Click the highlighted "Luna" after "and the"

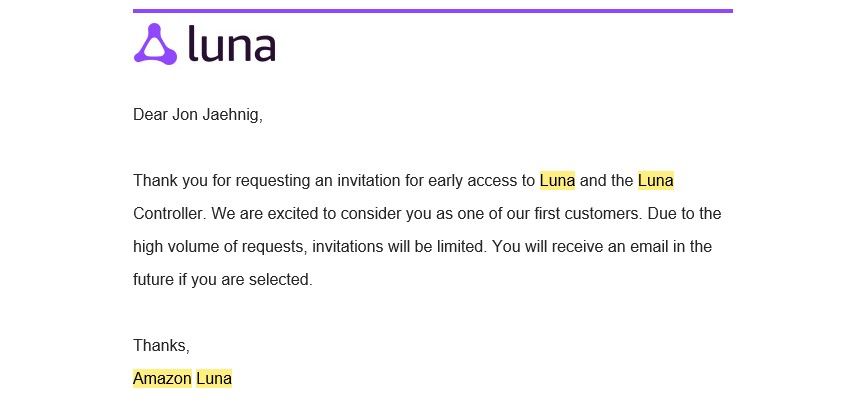click(655, 181)
